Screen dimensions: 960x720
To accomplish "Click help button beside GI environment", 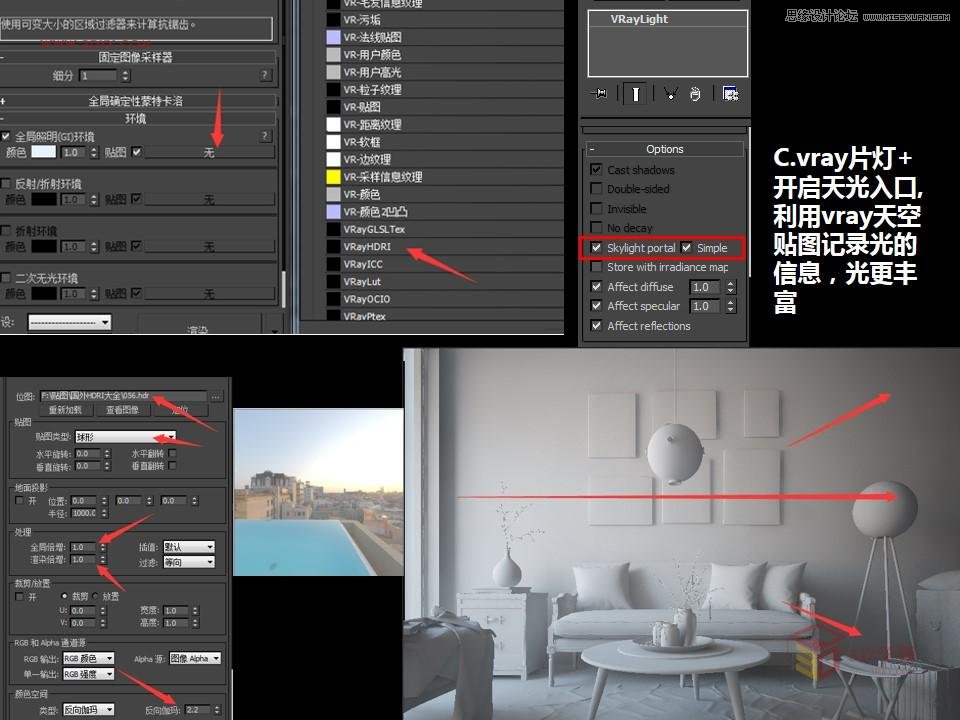I will coord(265,136).
